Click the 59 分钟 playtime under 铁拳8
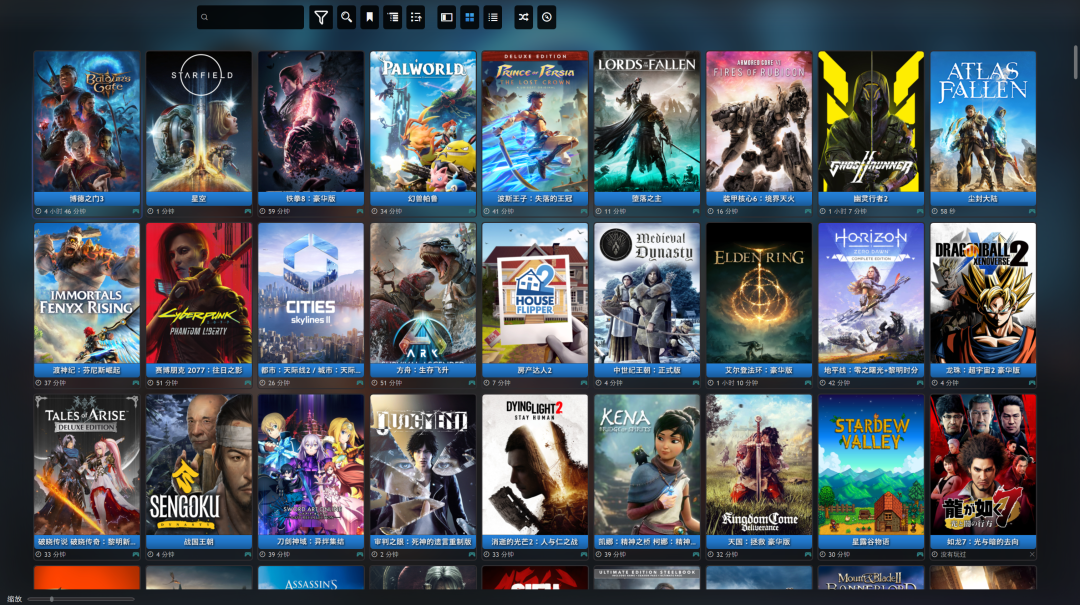Image resolution: width=1080 pixels, height=605 pixels. 277,212
